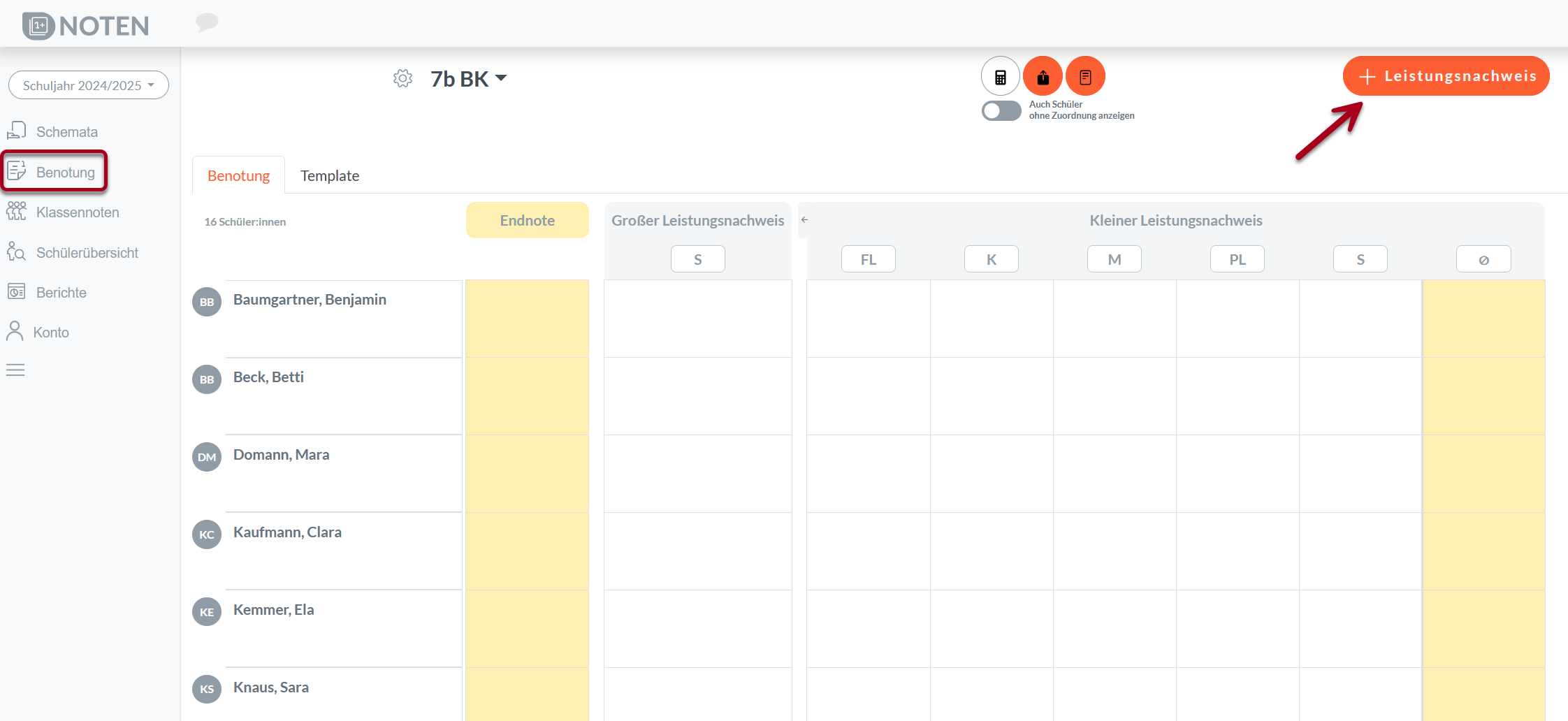Open the Schuljahr 2024/2025 dropdown
This screenshot has height=721, width=1568.
pos(89,85)
